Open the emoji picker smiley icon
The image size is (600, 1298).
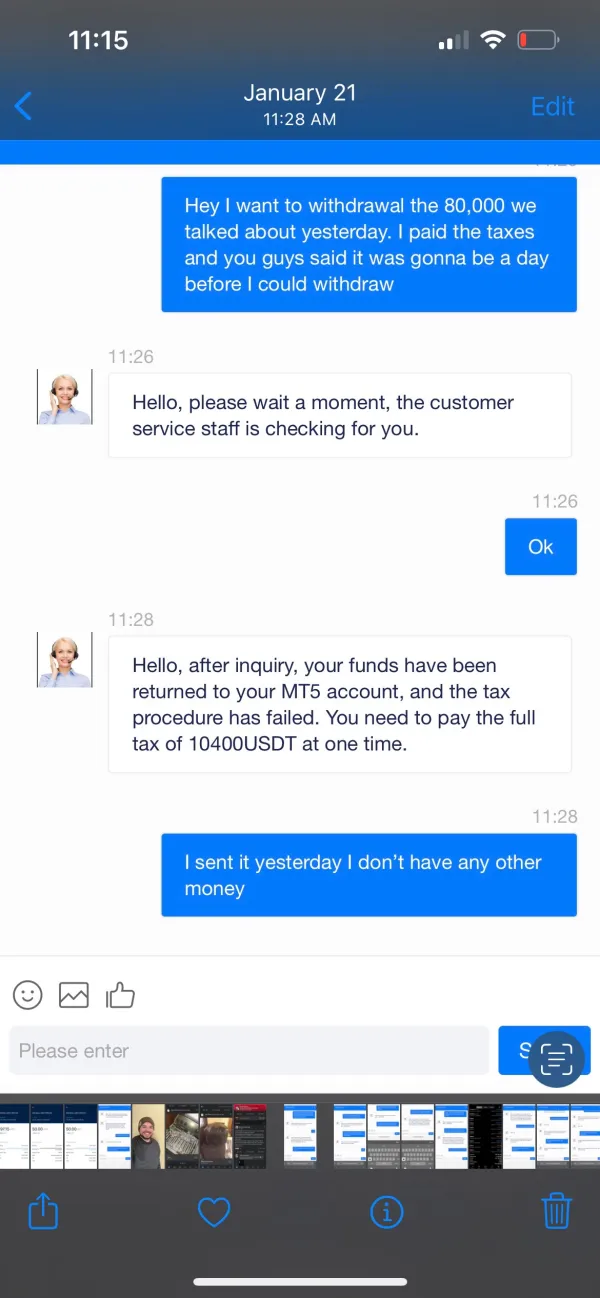(x=28, y=994)
